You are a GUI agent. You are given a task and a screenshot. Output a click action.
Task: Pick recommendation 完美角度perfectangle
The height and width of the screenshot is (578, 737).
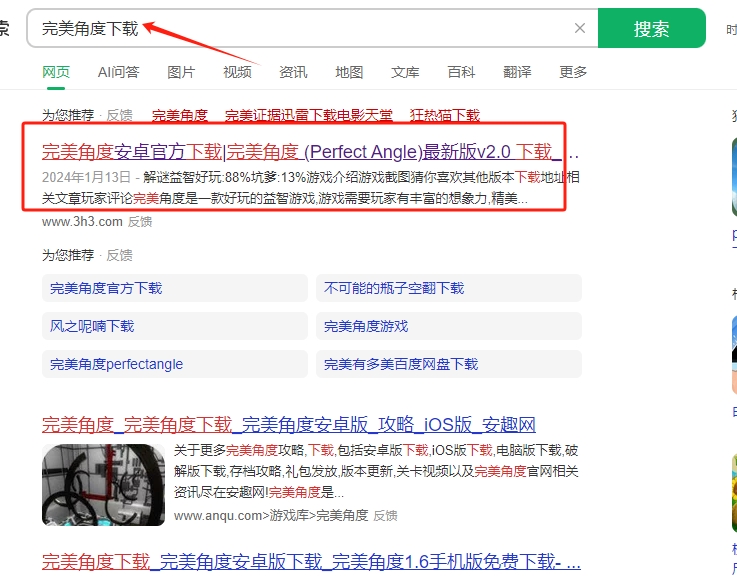175,364
